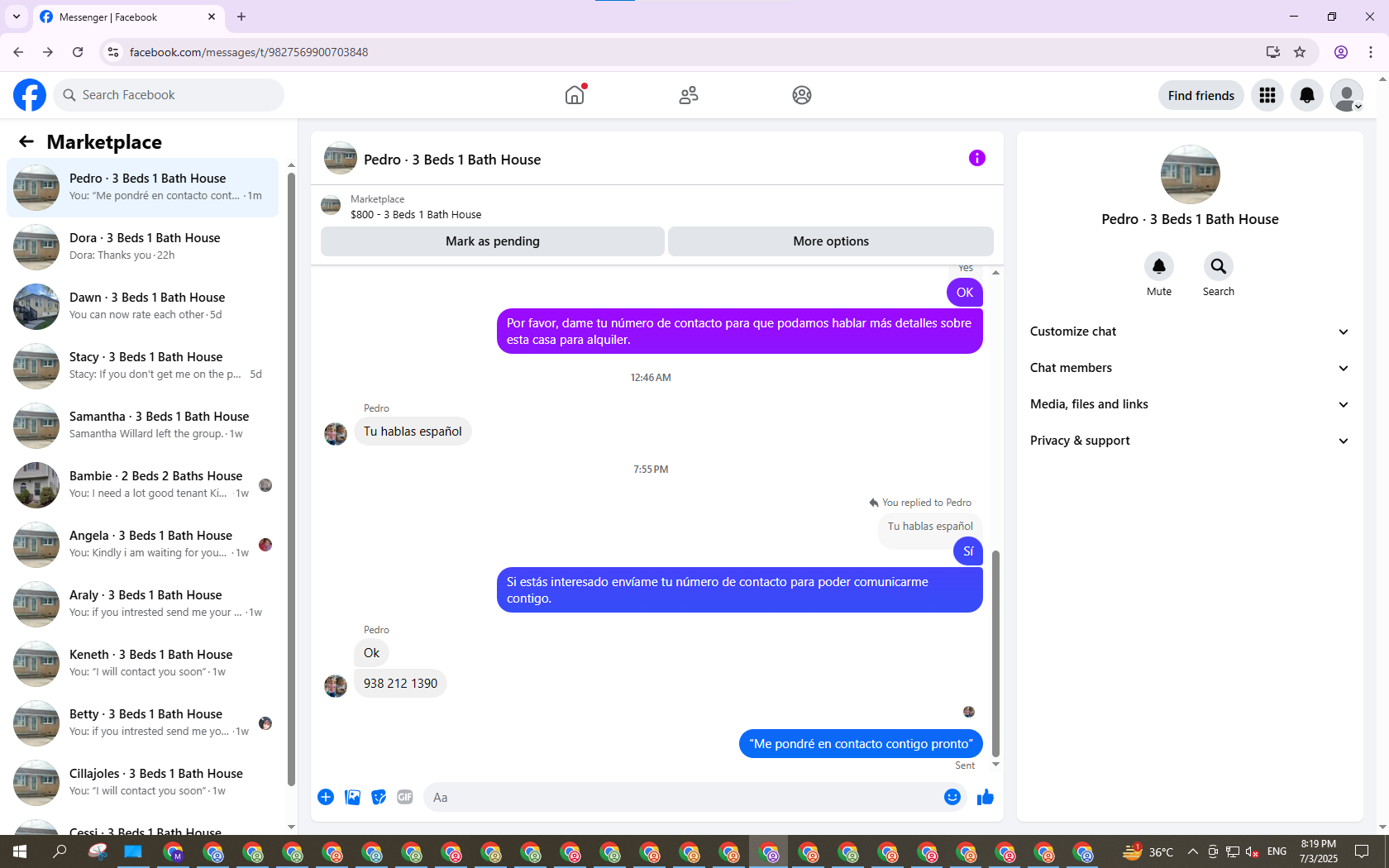This screenshot has height=868, width=1389.
Task: Reload the browser page
Action: (x=78, y=52)
